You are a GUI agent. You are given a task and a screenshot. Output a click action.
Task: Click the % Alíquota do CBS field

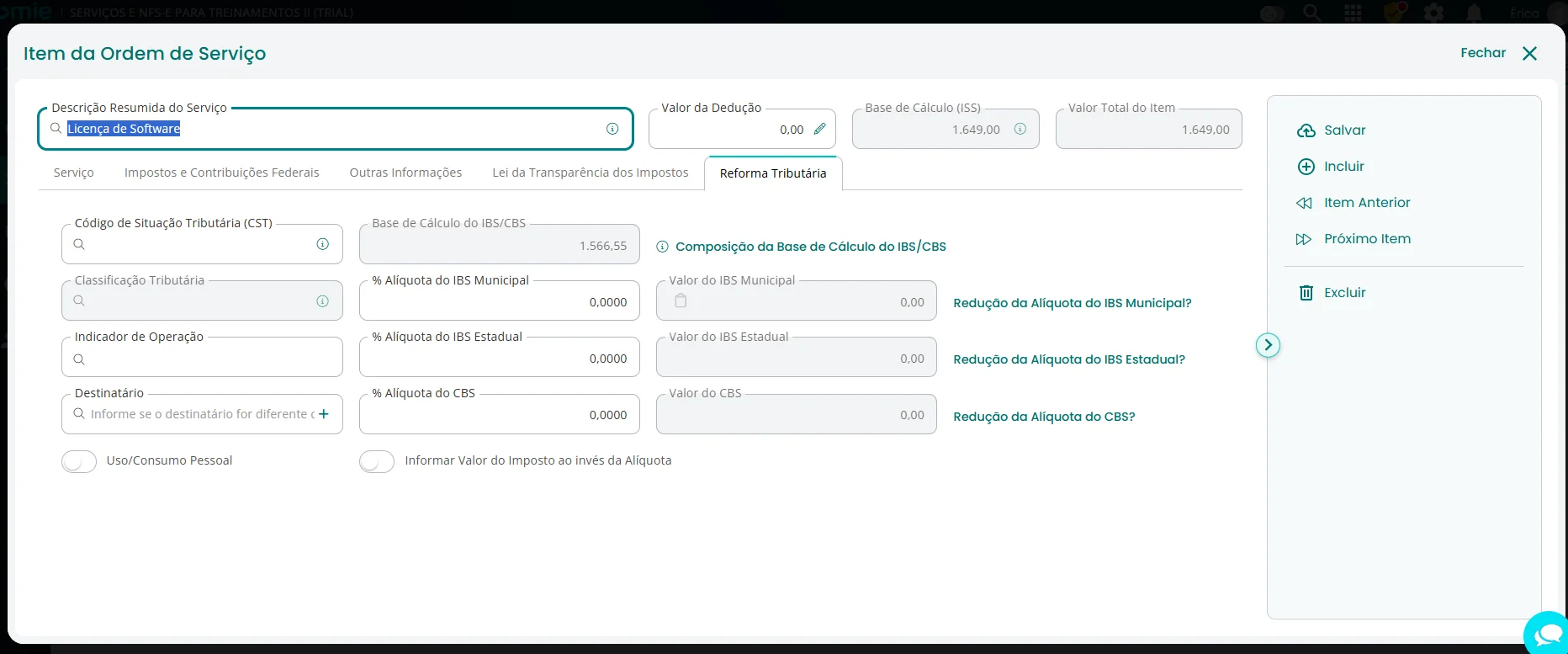coord(500,414)
